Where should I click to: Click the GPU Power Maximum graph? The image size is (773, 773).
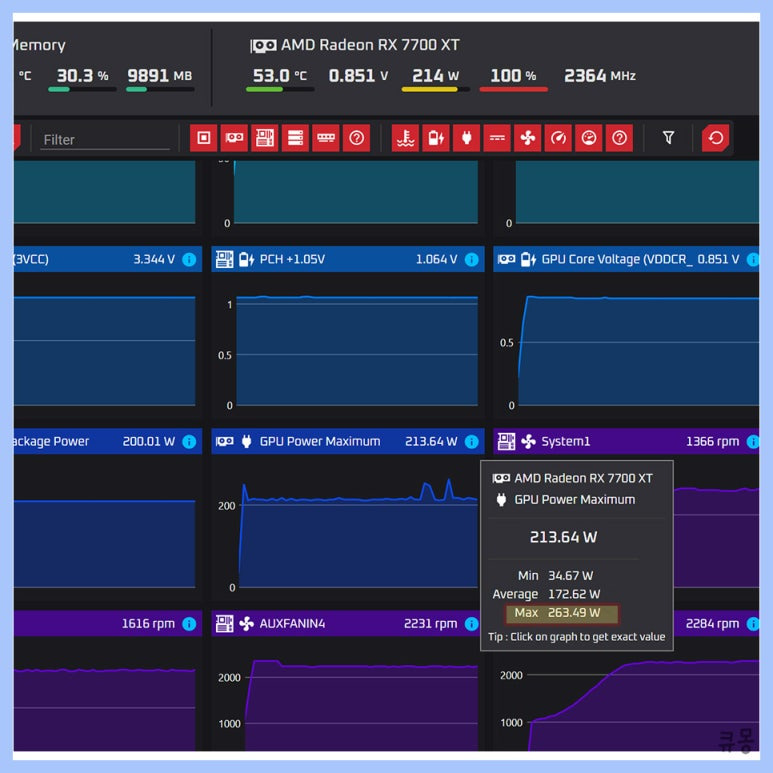358,532
